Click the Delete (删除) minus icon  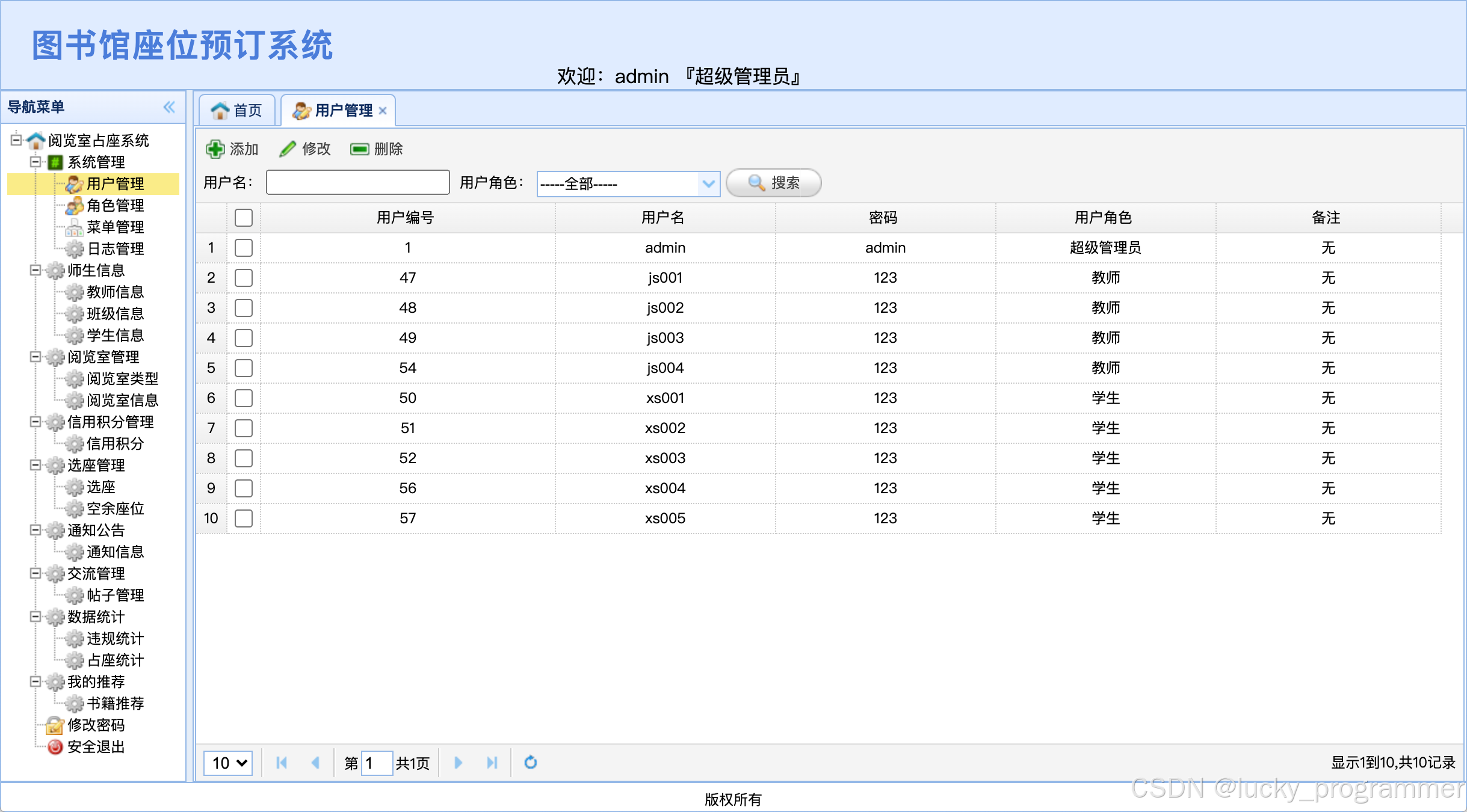(x=359, y=149)
